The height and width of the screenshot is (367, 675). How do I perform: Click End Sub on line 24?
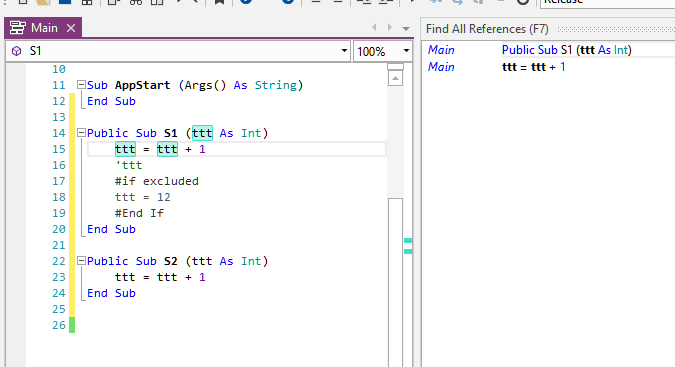coord(111,293)
